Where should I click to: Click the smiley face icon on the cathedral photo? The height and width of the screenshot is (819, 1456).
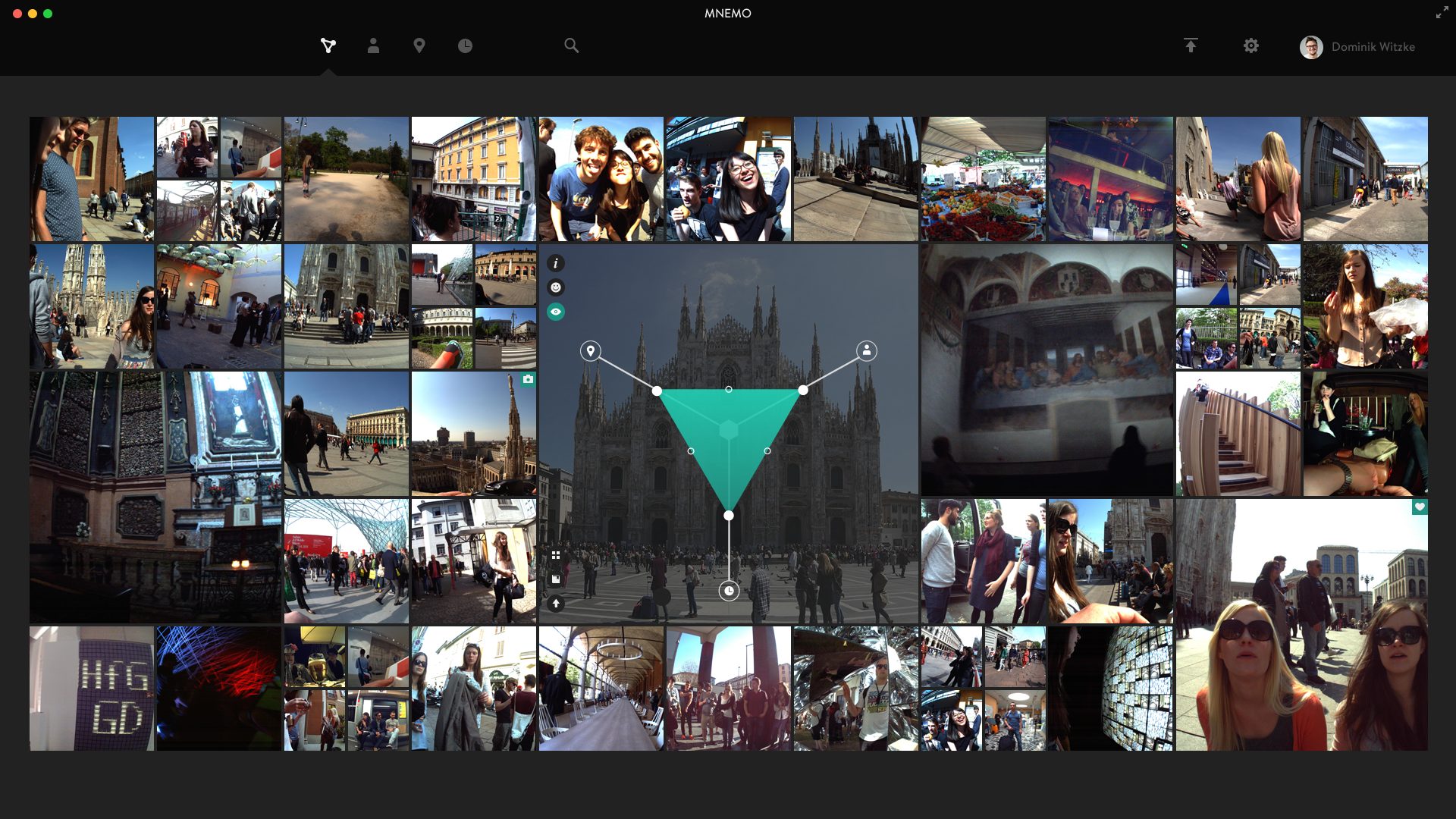(x=556, y=287)
